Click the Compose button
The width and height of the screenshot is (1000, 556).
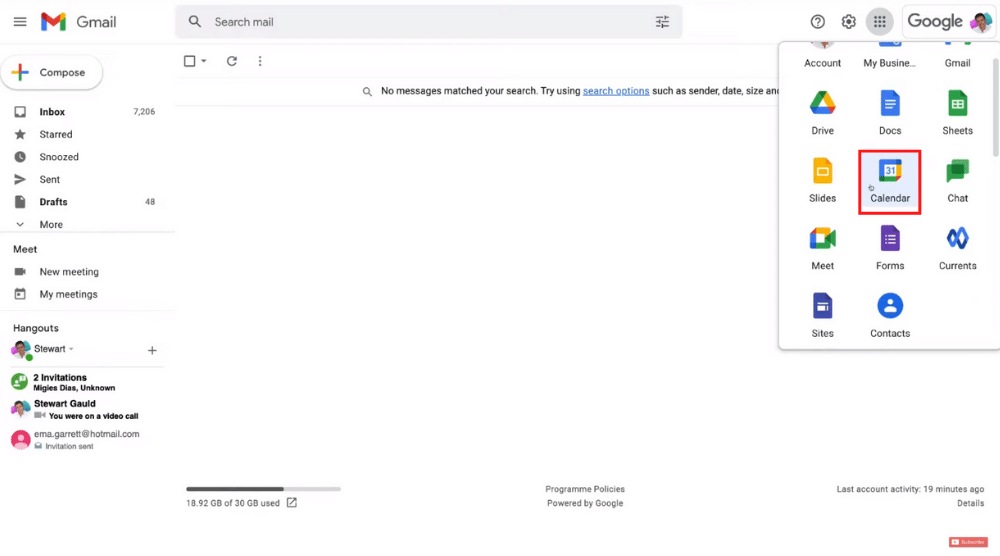pos(52,73)
